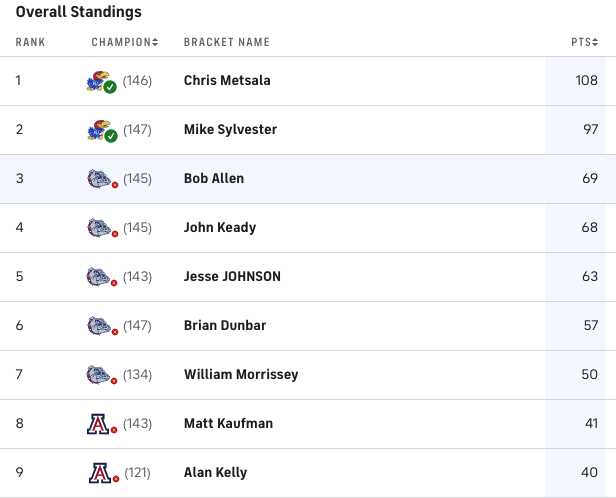Open William Morrissey's bracket
Image resolution: width=616 pixels, height=498 pixels.
click(x=241, y=374)
